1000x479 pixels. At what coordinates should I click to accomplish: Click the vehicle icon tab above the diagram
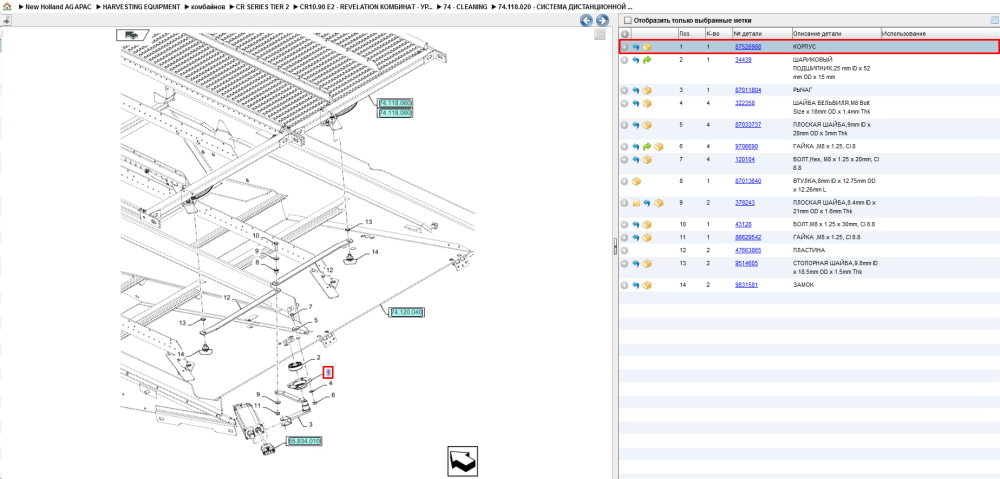(131, 34)
